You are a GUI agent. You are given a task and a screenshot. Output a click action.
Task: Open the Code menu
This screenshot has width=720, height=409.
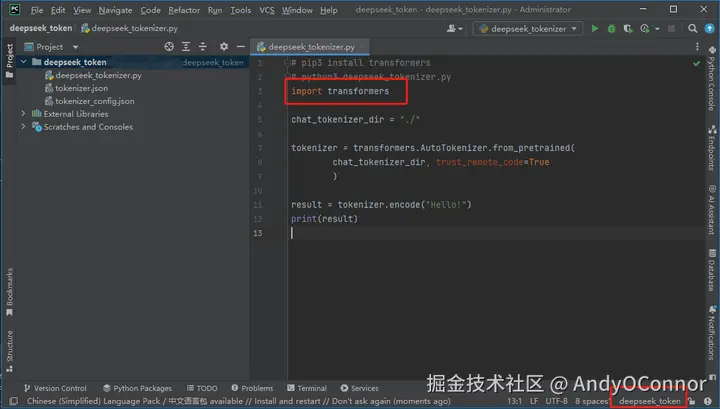[150, 10]
